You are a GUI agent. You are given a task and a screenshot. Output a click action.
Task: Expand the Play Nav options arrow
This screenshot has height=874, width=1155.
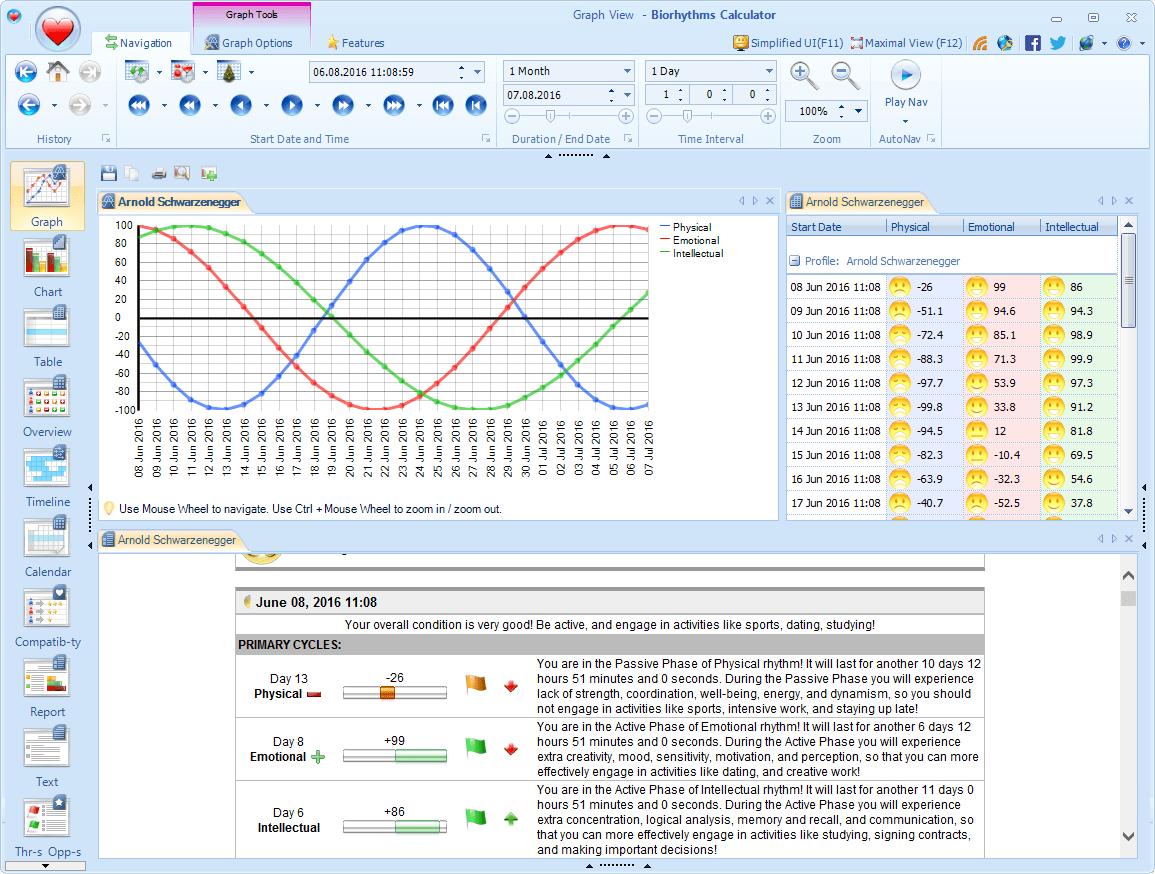[x=905, y=121]
